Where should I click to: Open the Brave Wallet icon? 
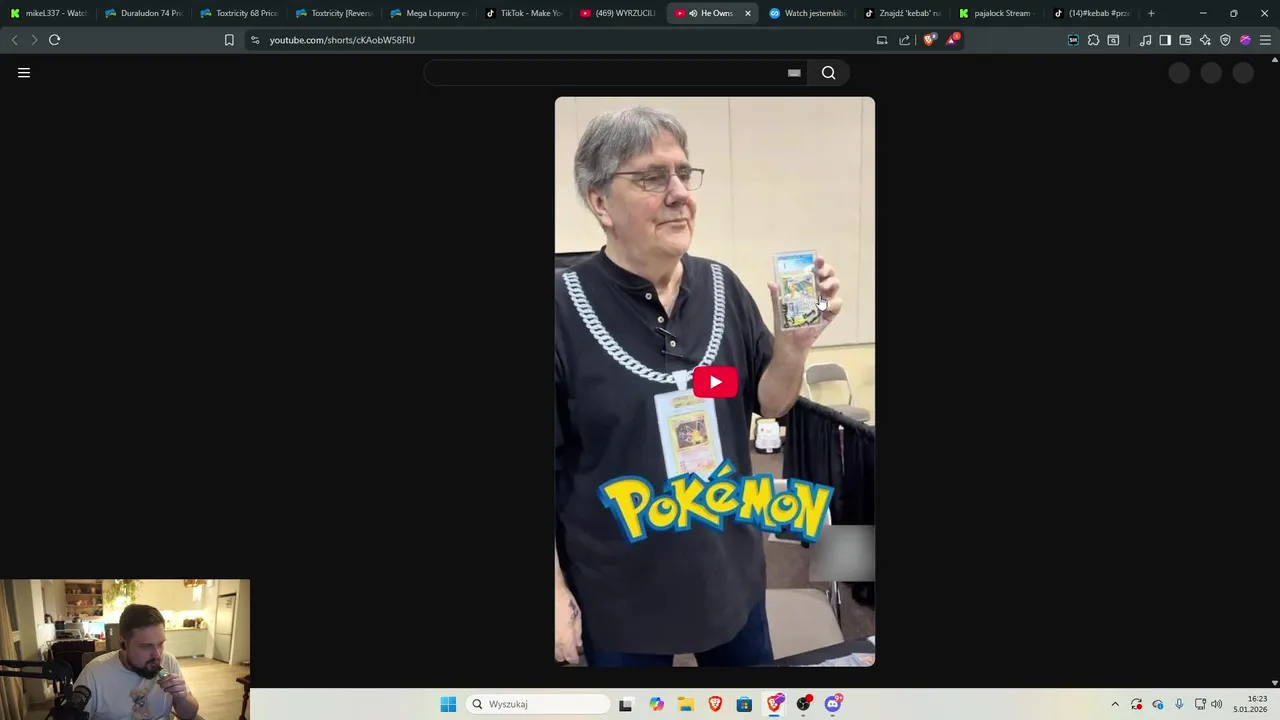tap(1185, 40)
